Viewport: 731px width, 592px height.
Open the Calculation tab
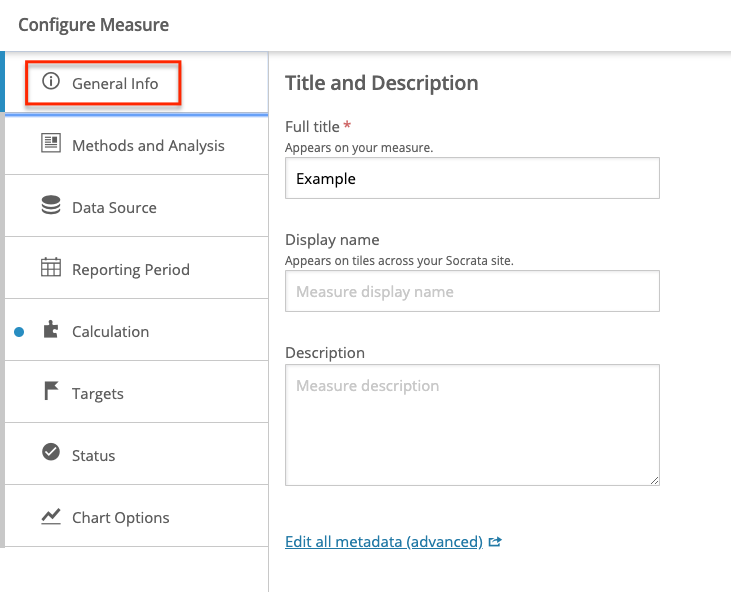pos(136,330)
